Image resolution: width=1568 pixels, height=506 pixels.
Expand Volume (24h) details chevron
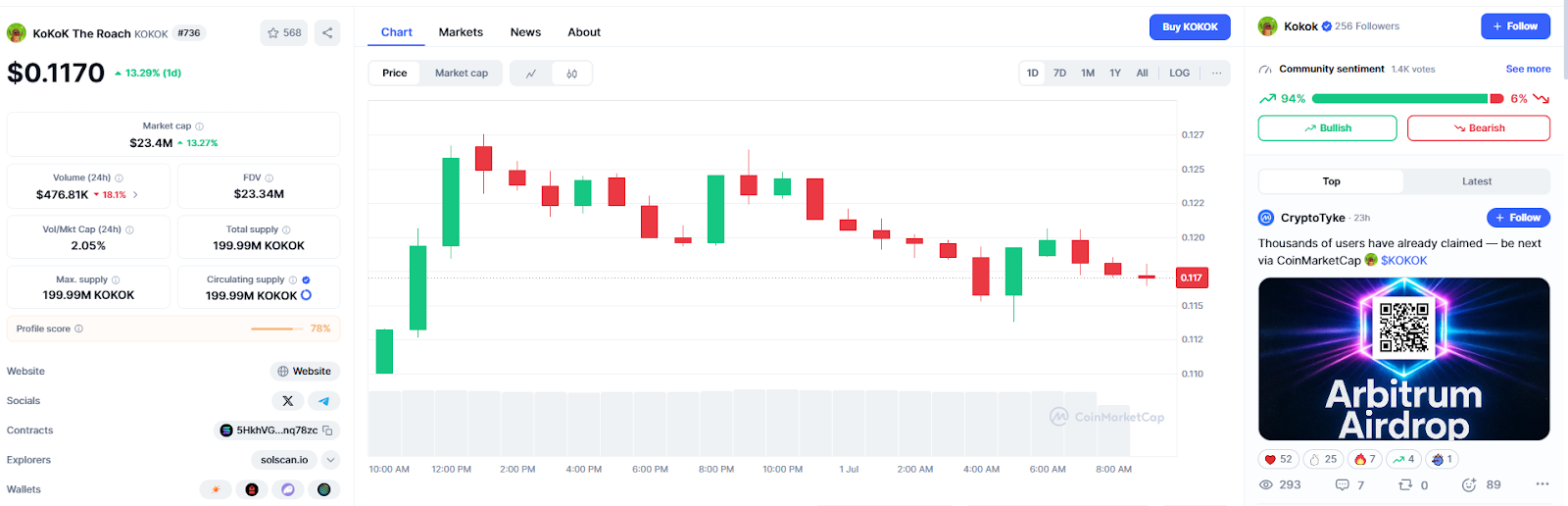tap(135, 195)
